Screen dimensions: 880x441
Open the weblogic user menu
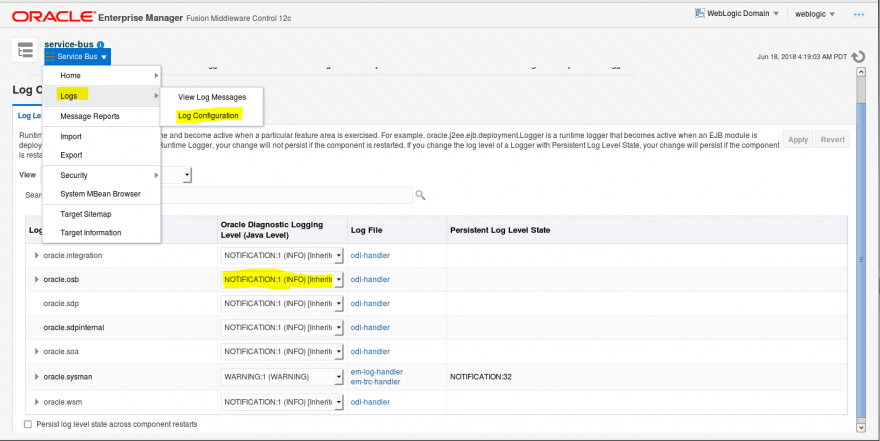[815, 14]
